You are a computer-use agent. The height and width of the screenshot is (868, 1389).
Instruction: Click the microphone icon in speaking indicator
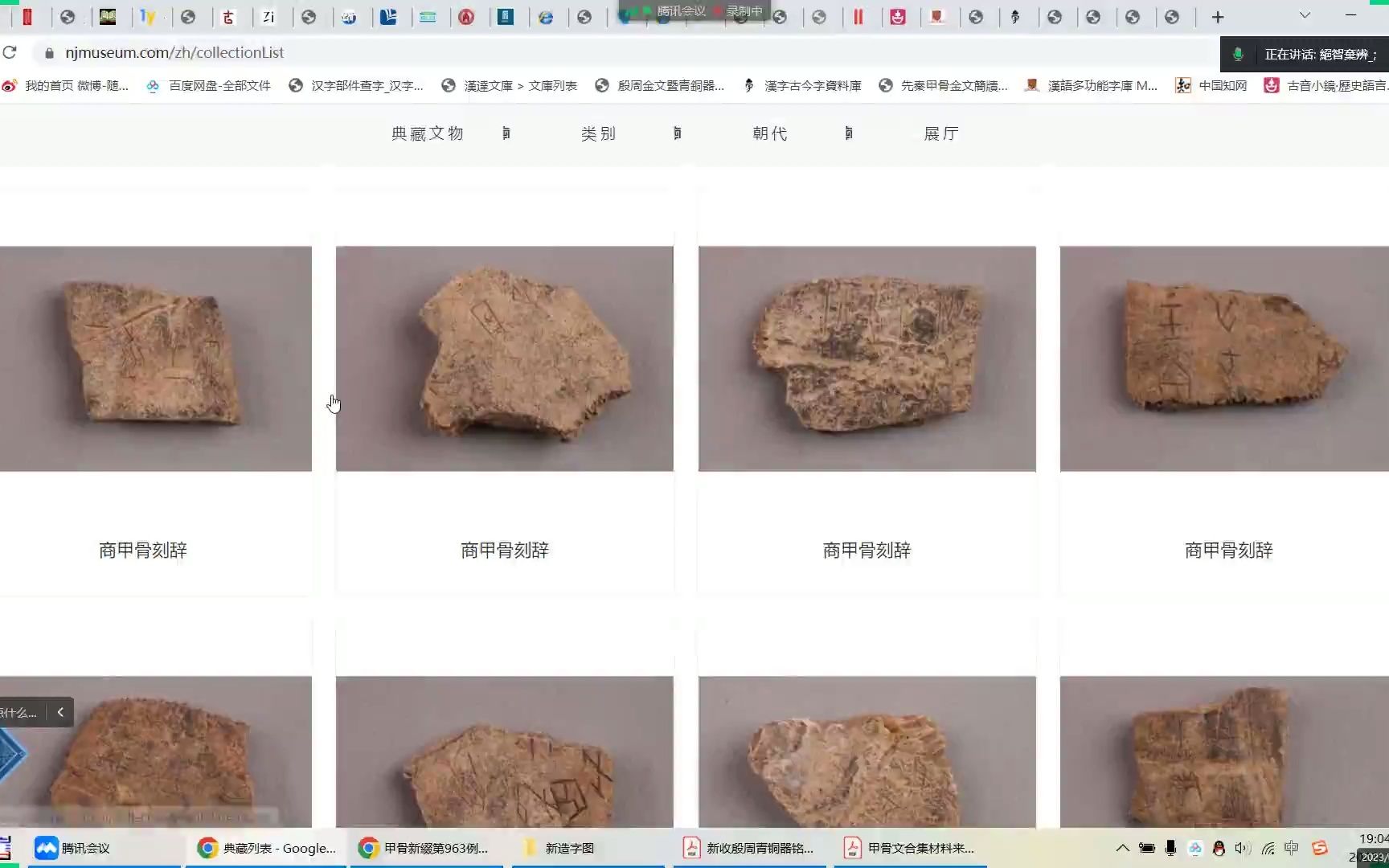pyautogui.click(x=1238, y=54)
